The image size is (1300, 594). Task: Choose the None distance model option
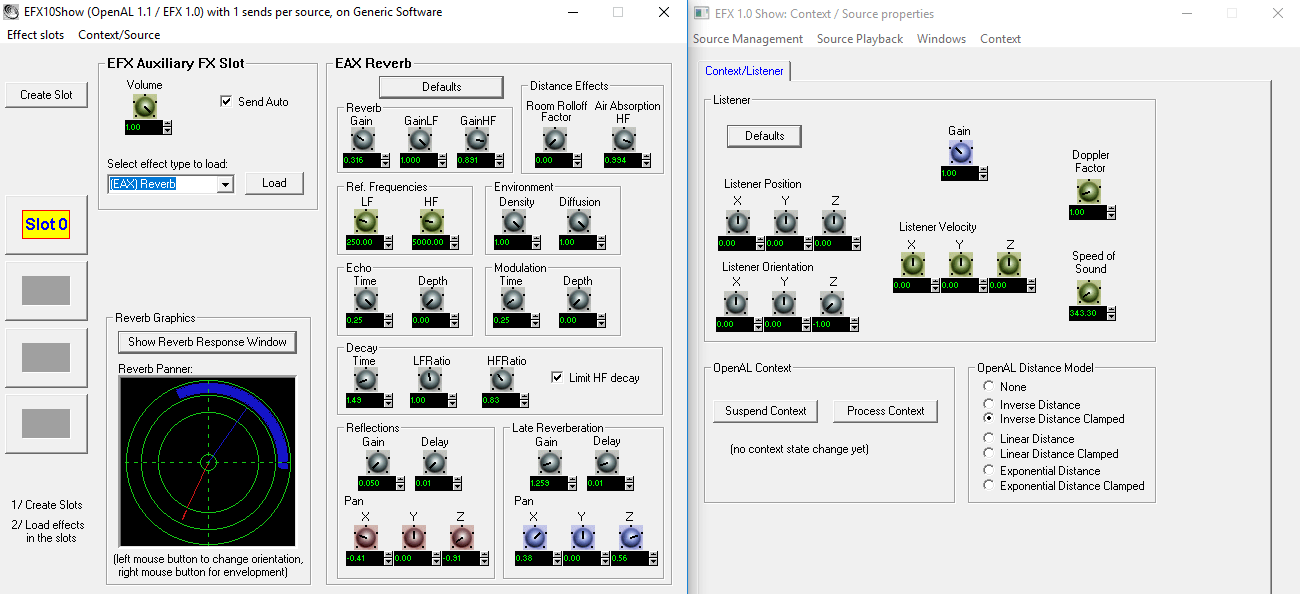989,387
